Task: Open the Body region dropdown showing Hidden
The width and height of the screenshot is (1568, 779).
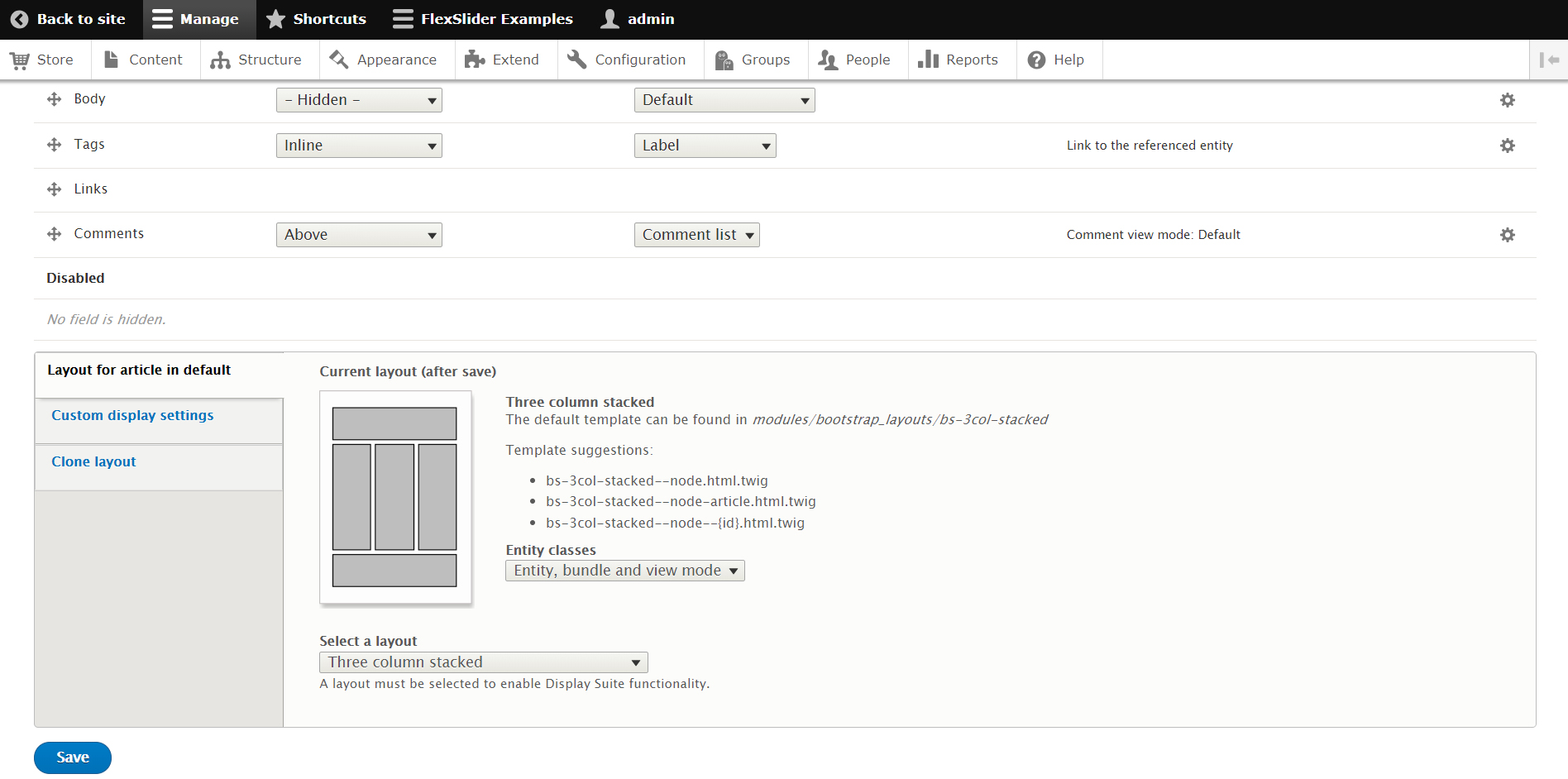Action: [358, 100]
